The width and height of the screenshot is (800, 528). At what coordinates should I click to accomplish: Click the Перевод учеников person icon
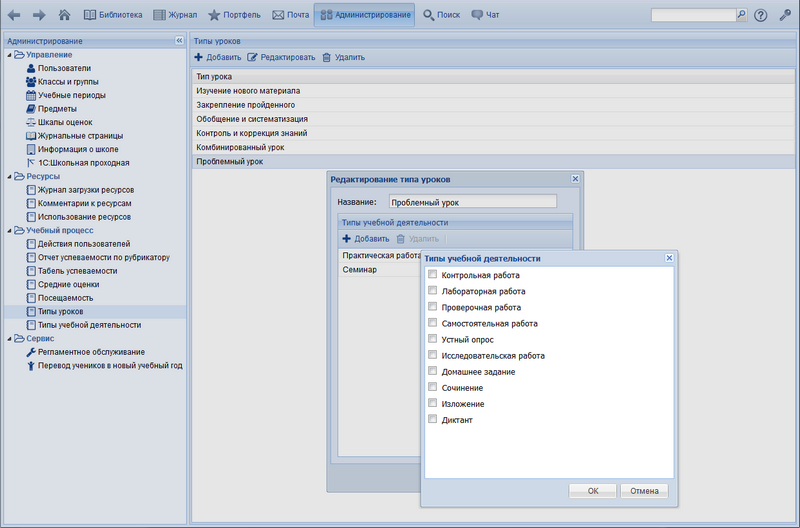pos(31,365)
